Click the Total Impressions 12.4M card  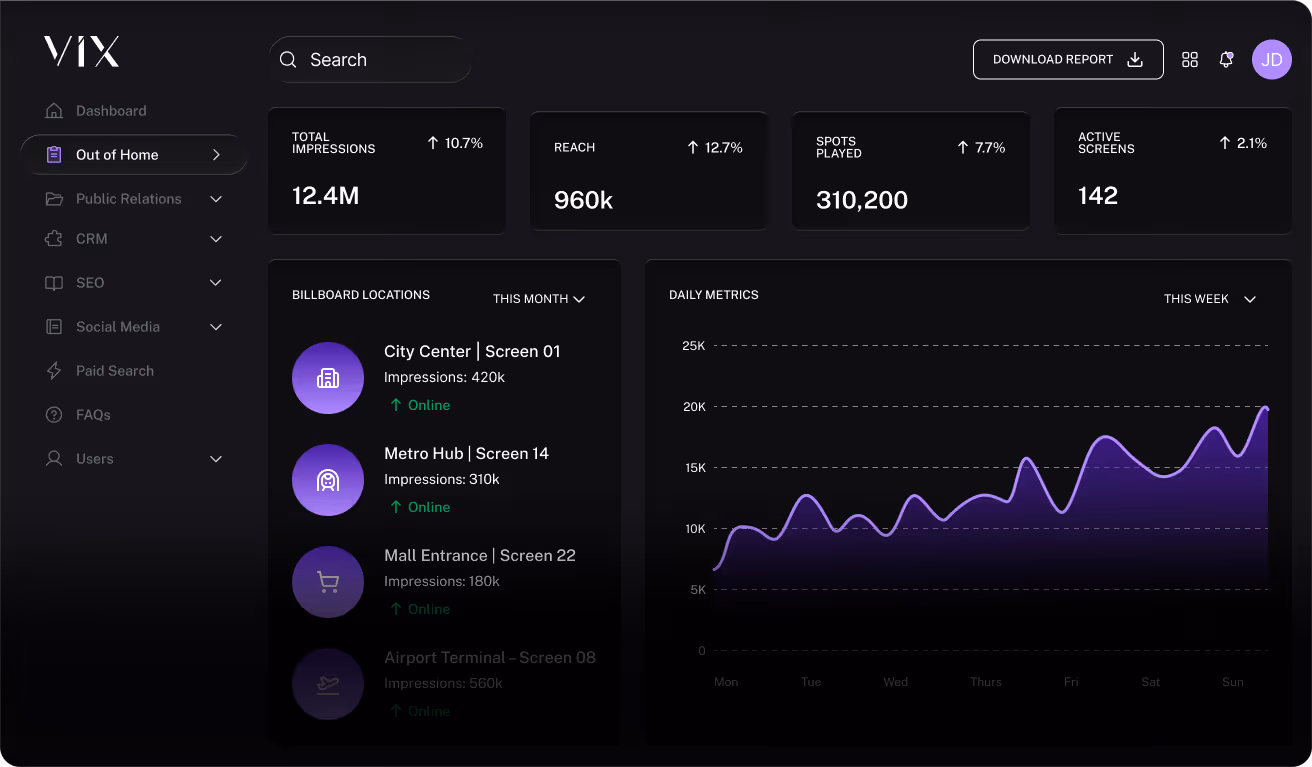coord(387,171)
